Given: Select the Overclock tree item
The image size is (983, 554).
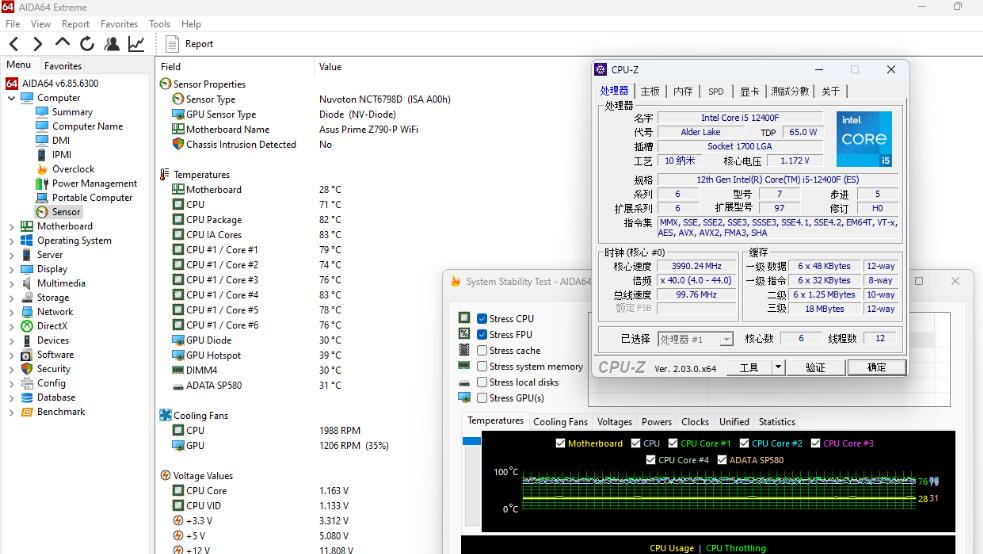Looking at the screenshot, I should pyautogui.click(x=73, y=169).
